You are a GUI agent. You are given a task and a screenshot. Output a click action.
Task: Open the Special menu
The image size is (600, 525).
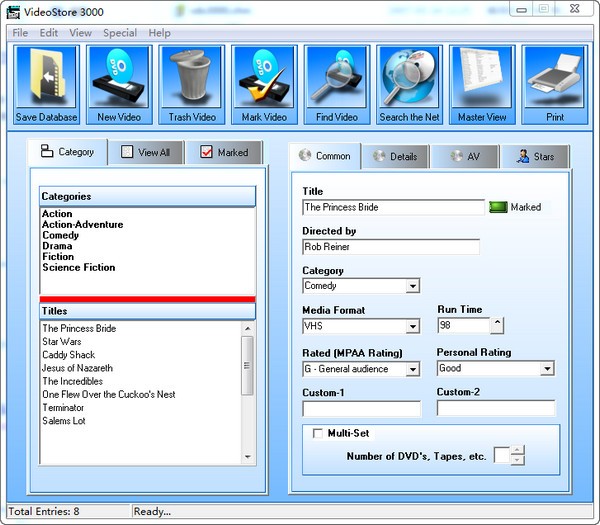pyautogui.click(x=120, y=33)
